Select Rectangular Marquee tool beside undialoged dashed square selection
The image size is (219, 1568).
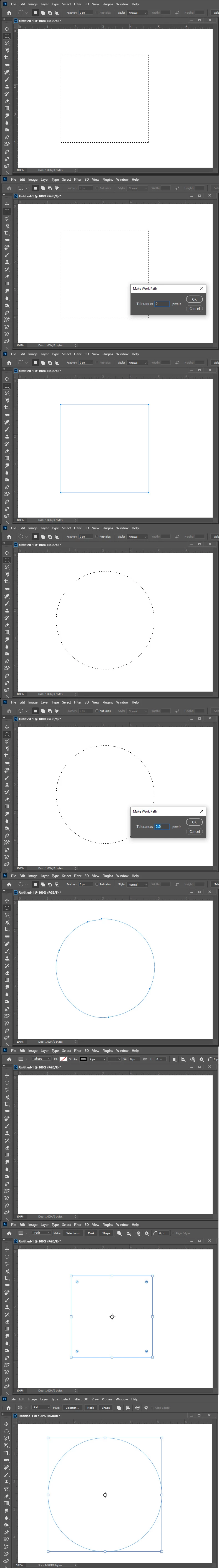coord(7,36)
